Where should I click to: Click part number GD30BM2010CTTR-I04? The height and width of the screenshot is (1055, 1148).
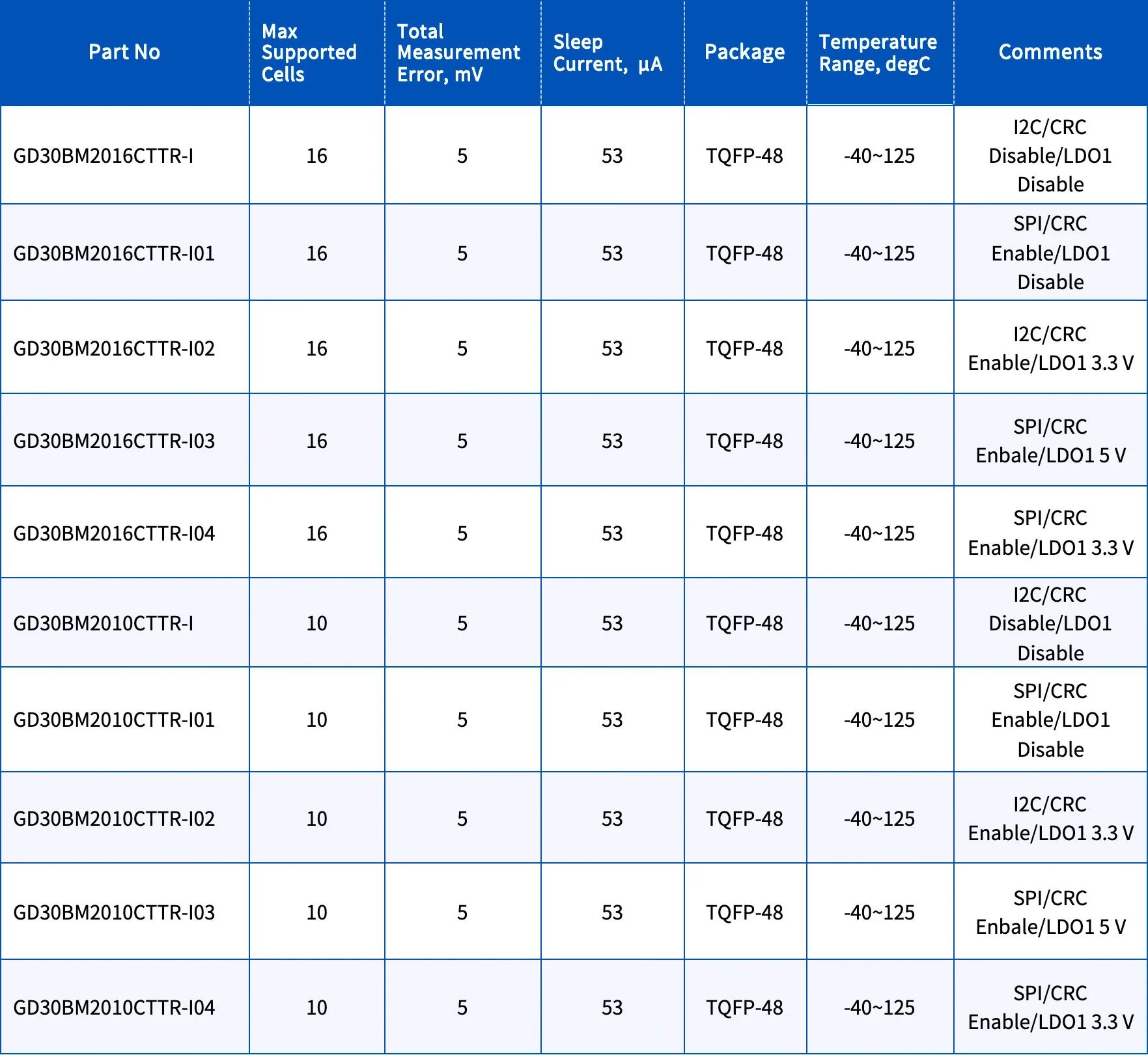click(114, 1007)
